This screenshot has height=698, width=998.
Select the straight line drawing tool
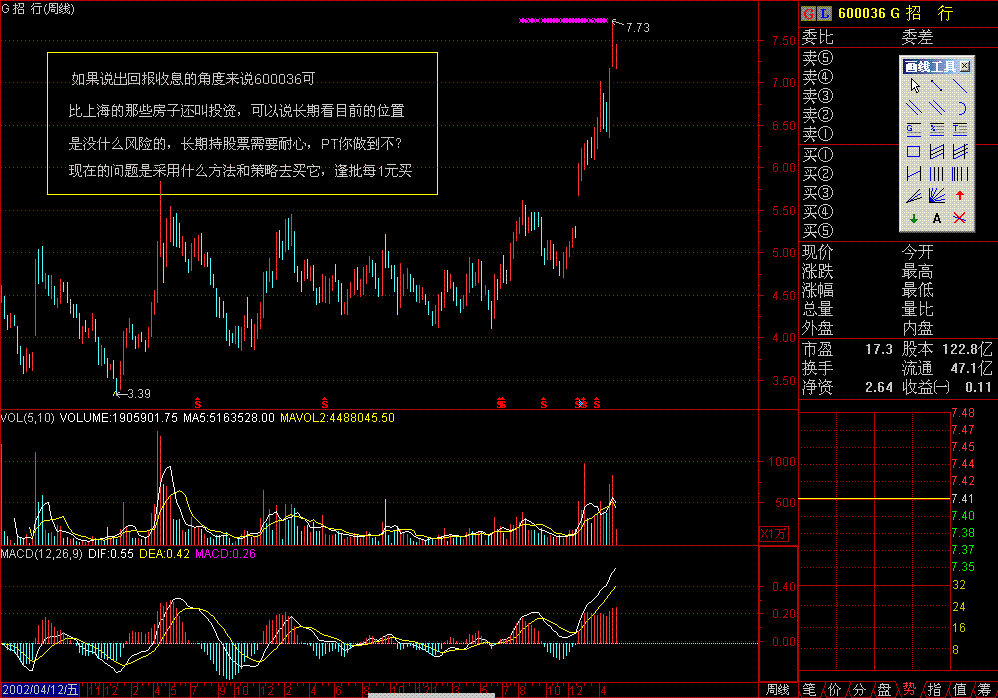[960, 86]
